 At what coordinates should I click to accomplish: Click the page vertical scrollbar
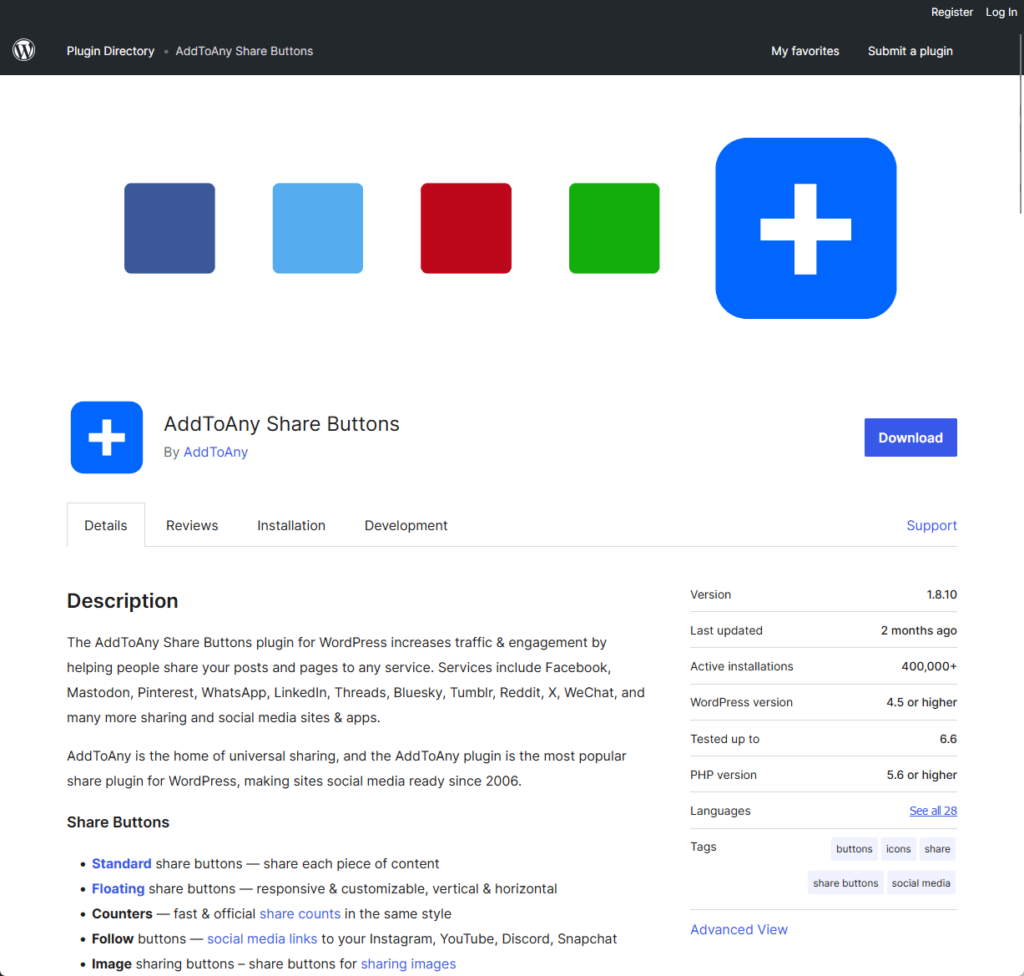[1020, 123]
